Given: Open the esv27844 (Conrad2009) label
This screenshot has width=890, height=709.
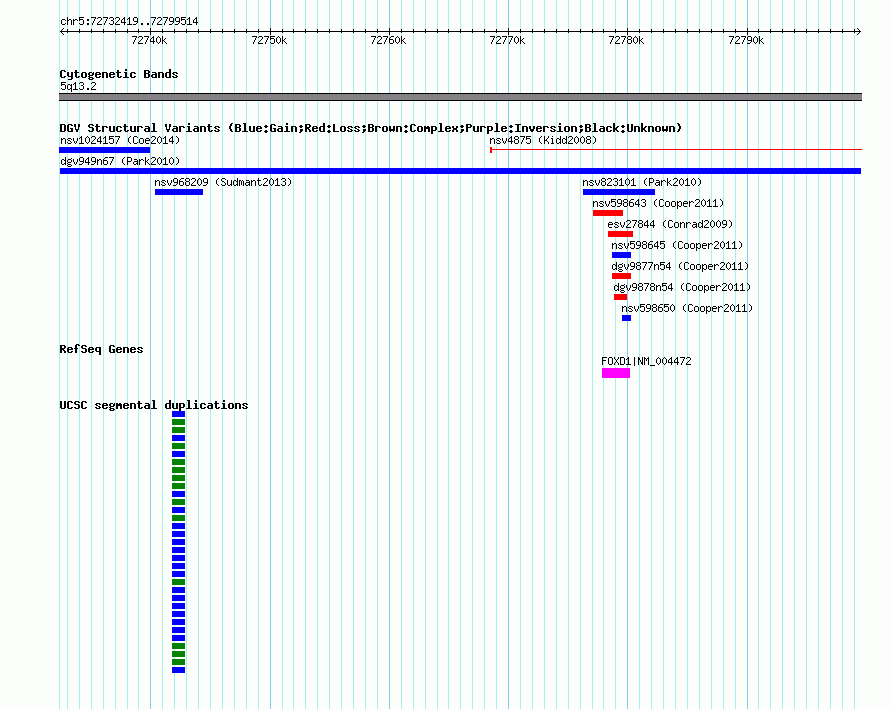Looking at the screenshot, I should (670, 224).
